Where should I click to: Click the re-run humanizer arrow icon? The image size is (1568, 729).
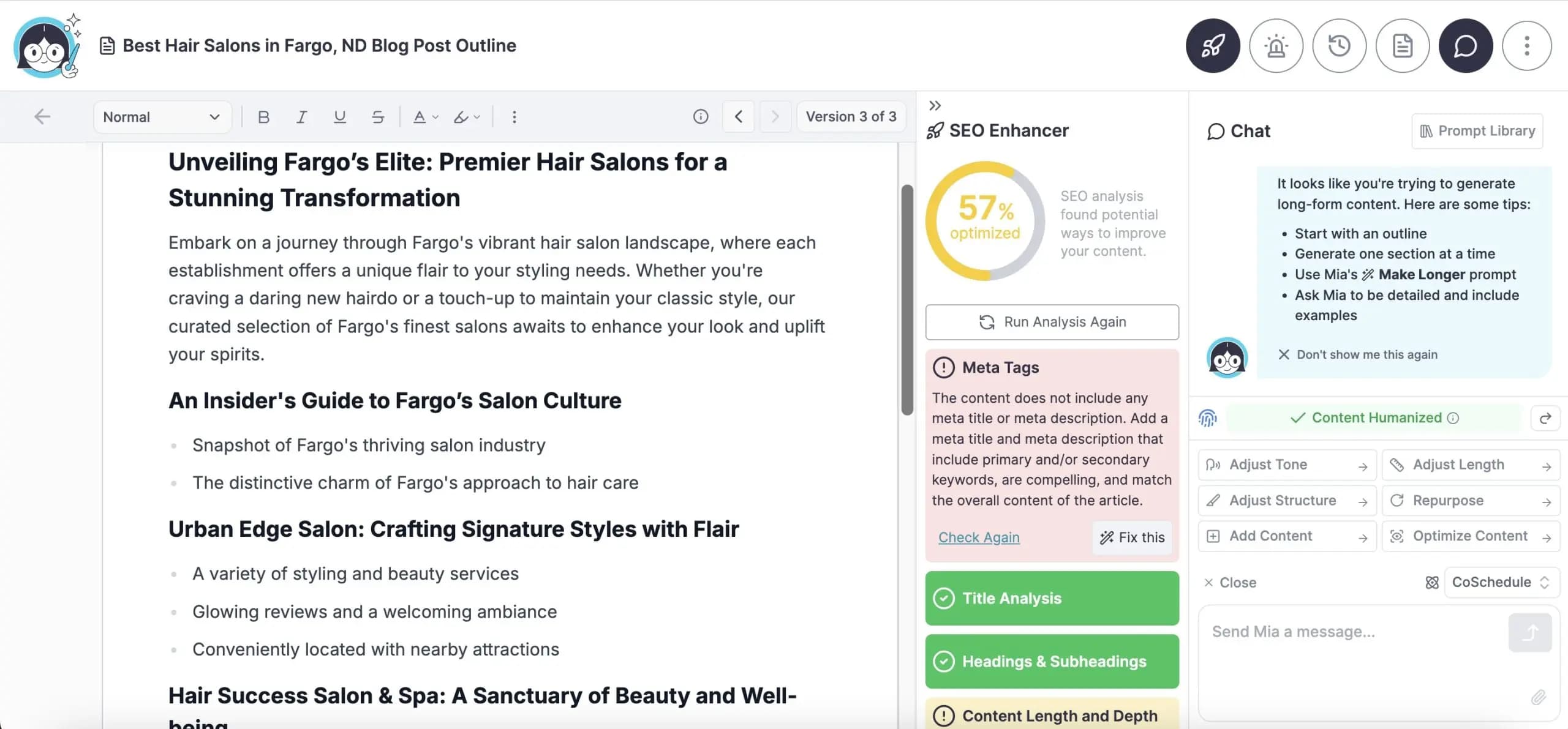pos(1545,418)
